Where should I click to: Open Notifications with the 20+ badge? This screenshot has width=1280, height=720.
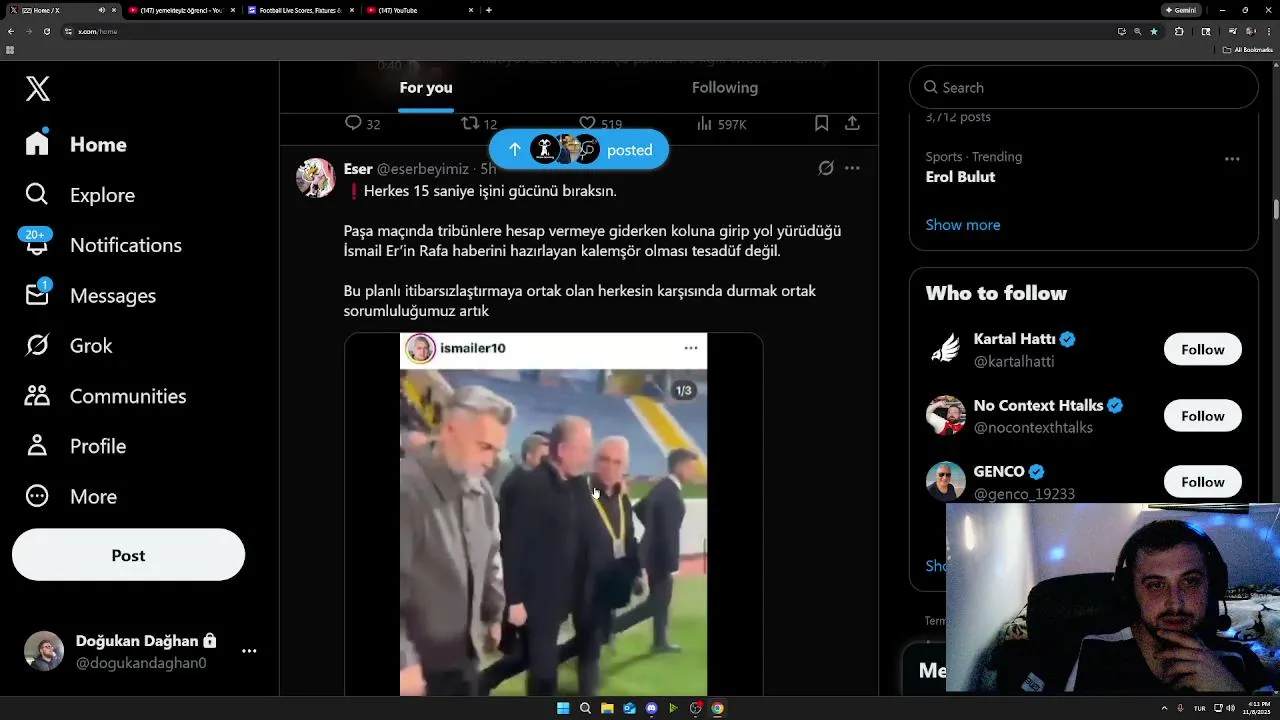pos(103,245)
